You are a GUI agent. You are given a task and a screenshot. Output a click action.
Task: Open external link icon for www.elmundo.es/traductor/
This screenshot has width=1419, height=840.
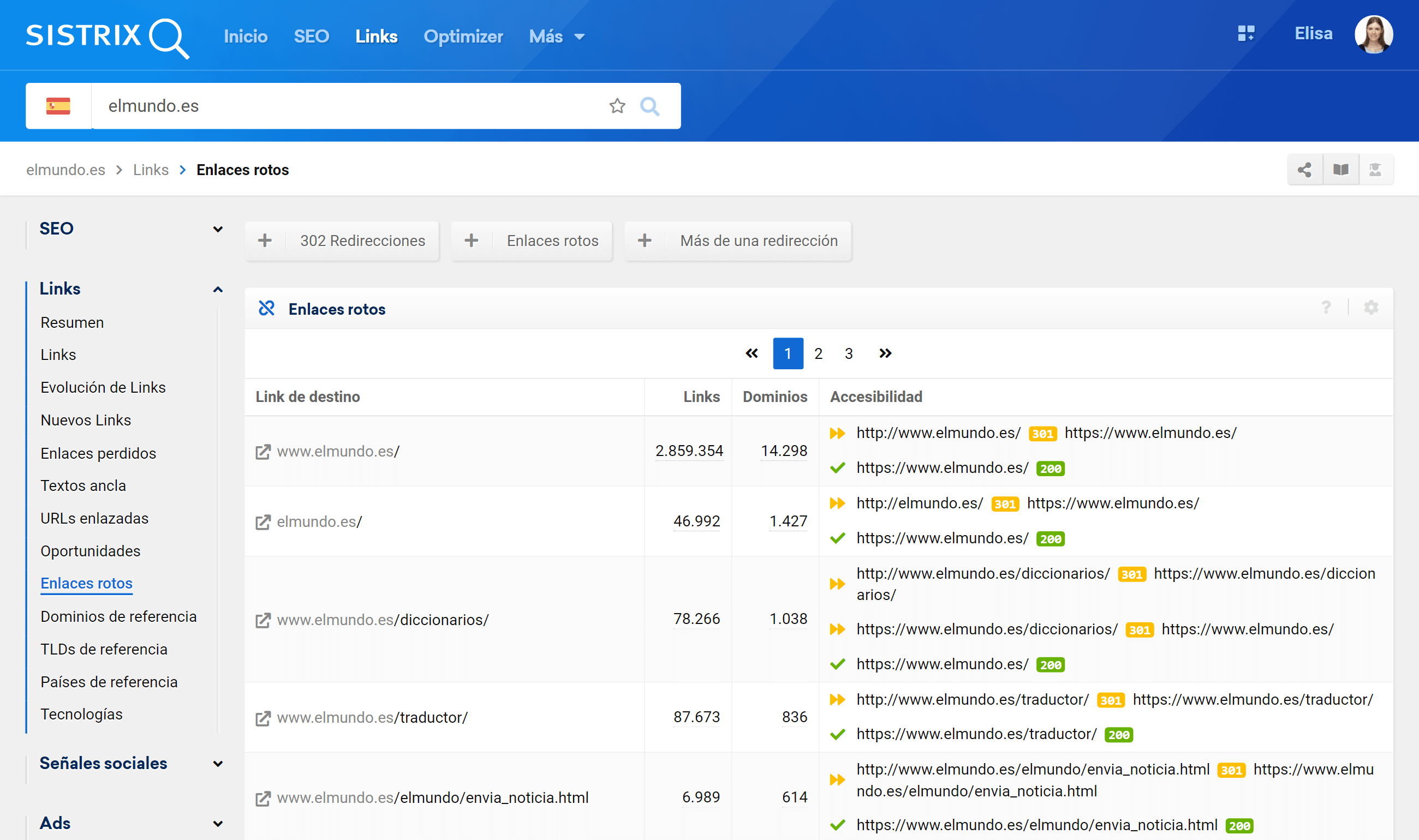point(263,718)
